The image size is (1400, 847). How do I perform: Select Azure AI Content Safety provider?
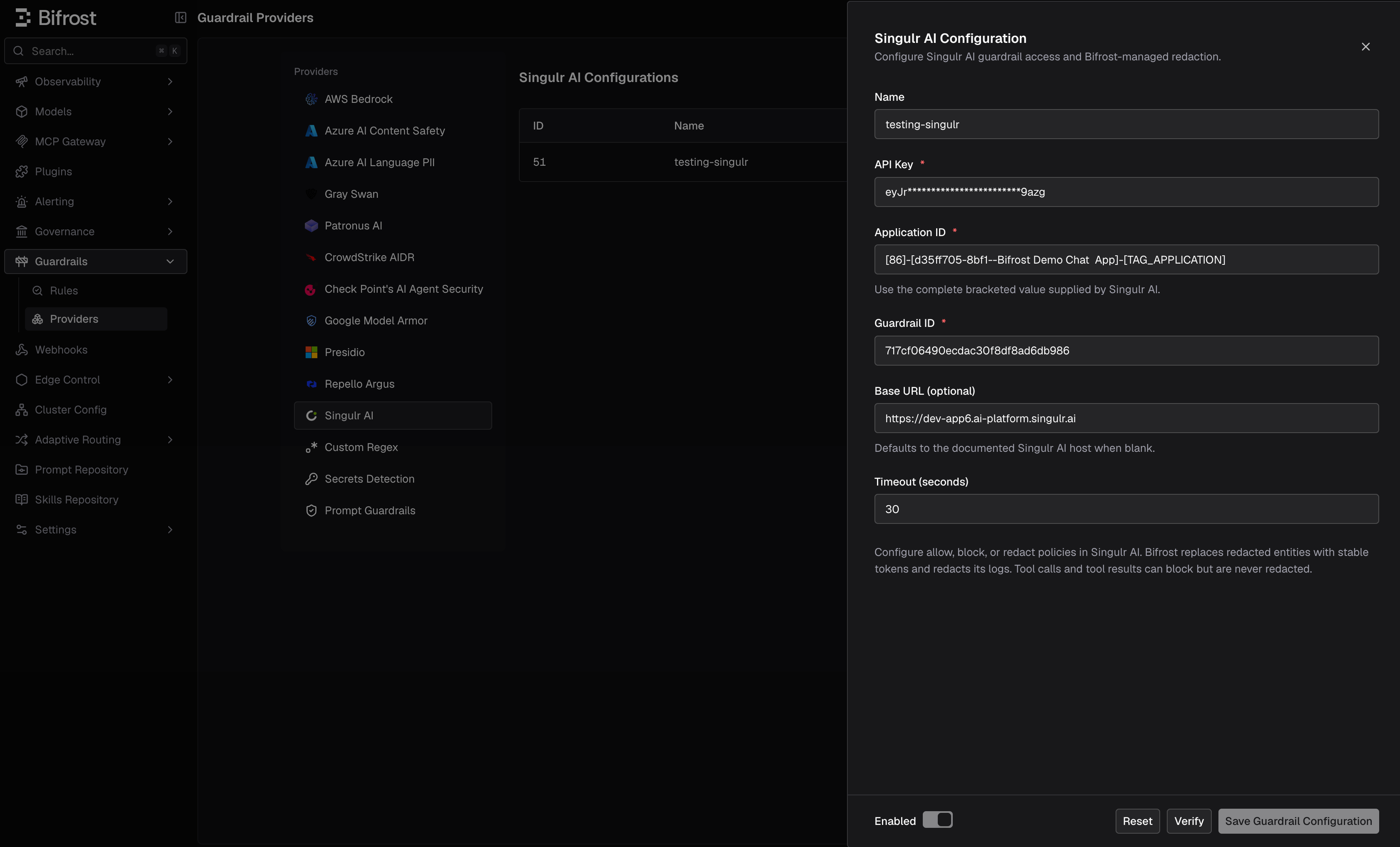(x=393, y=131)
